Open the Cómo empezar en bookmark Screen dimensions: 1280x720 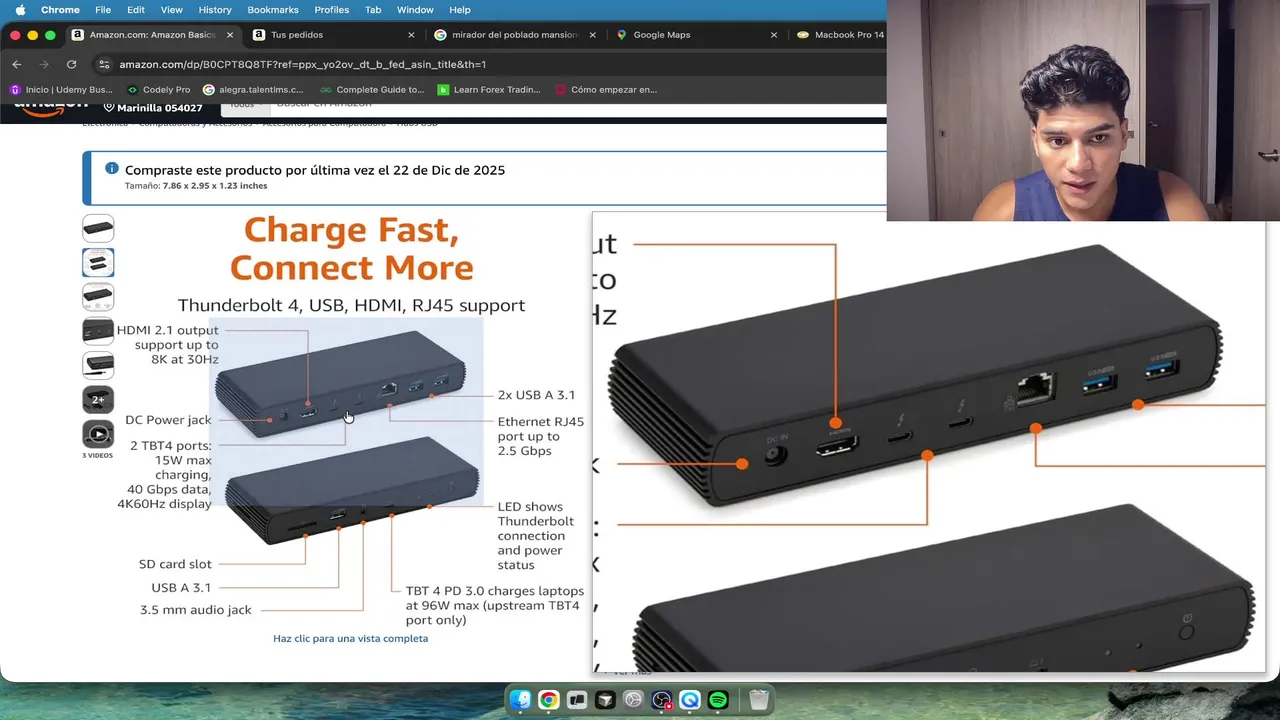(x=606, y=89)
